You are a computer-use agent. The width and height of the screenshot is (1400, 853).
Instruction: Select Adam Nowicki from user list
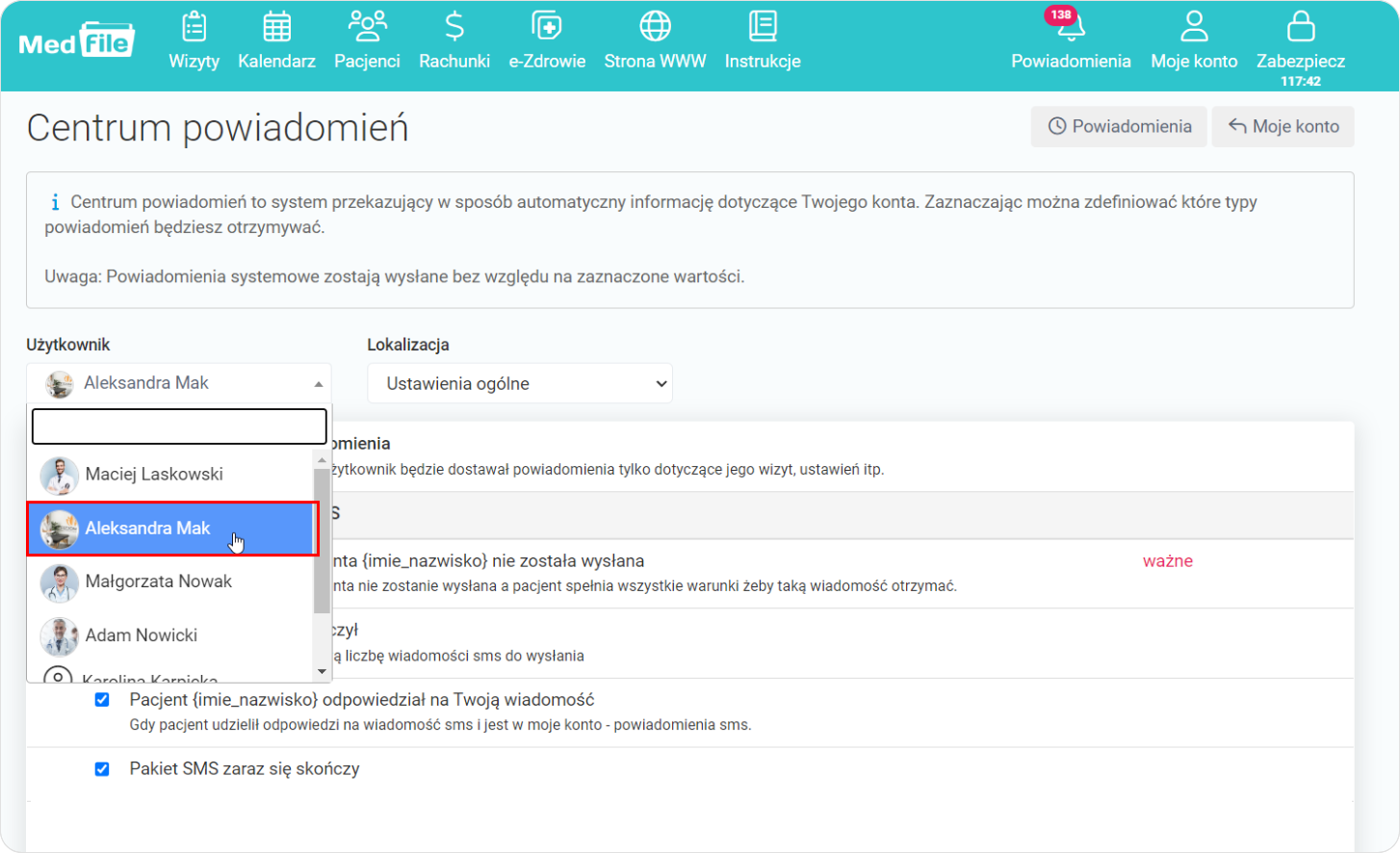click(x=170, y=635)
